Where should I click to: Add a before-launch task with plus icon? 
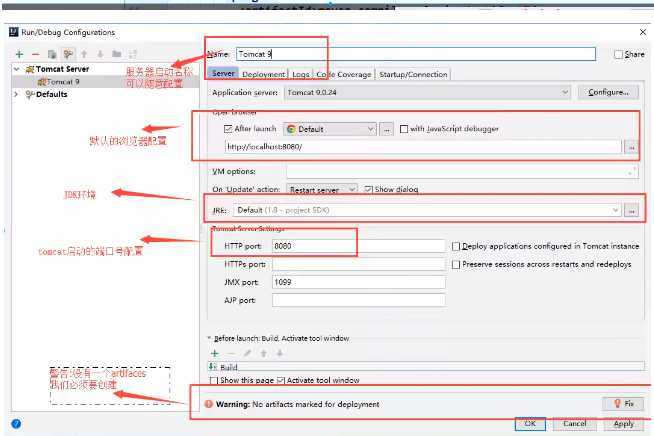[214, 353]
